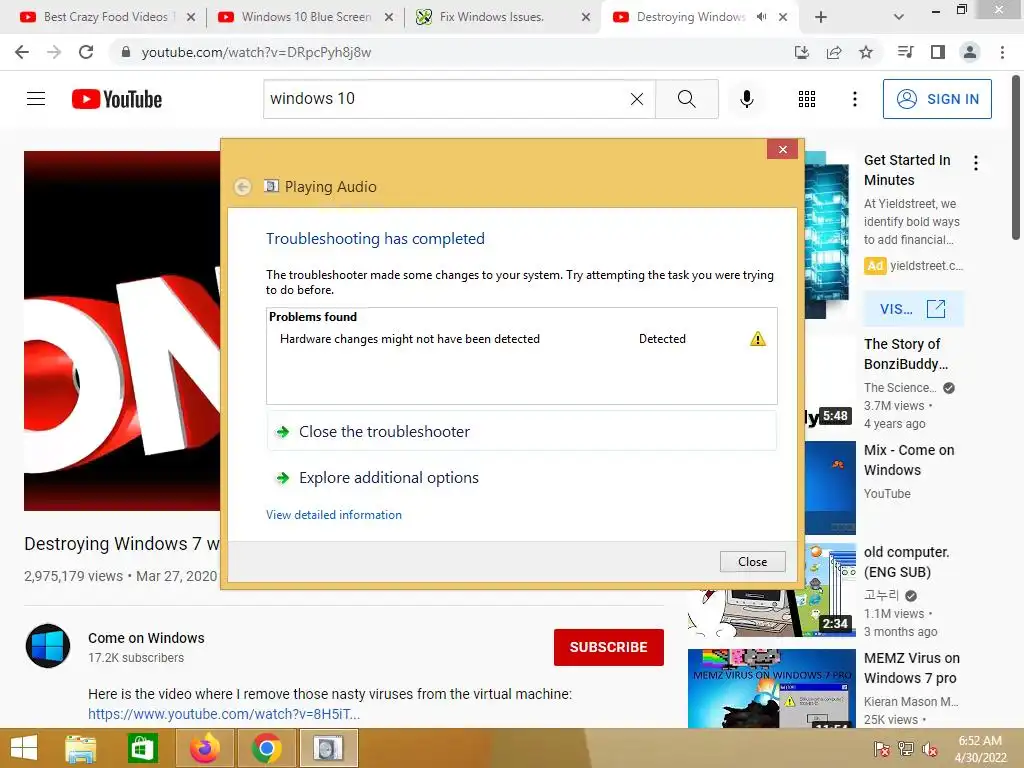Screen dimensions: 1024x768
Task: Click the YouTube search magnifier button
Action: click(x=686, y=99)
